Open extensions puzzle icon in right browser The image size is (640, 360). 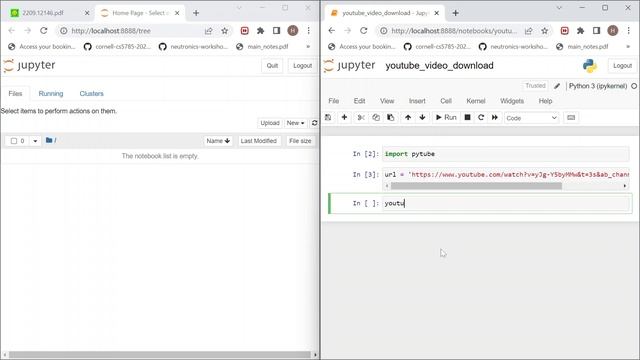[x=580, y=31]
